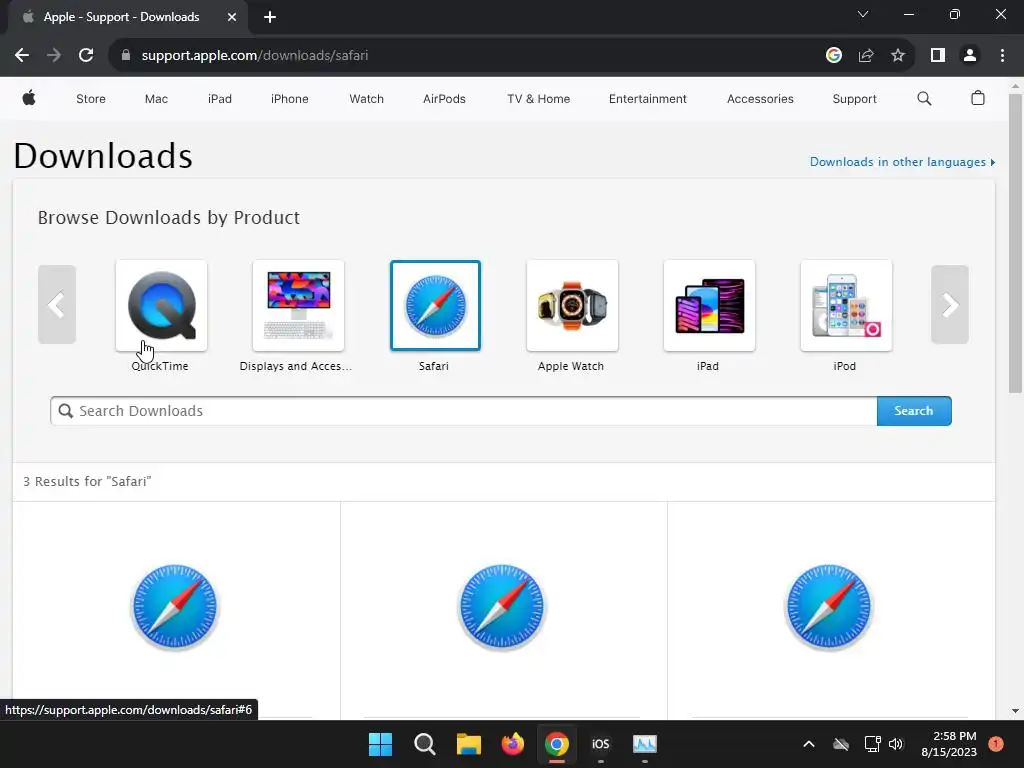The height and width of the screenshot is (768, 1024).
Task: Open the performance monitor taskbar app
Action: [645, 744]
